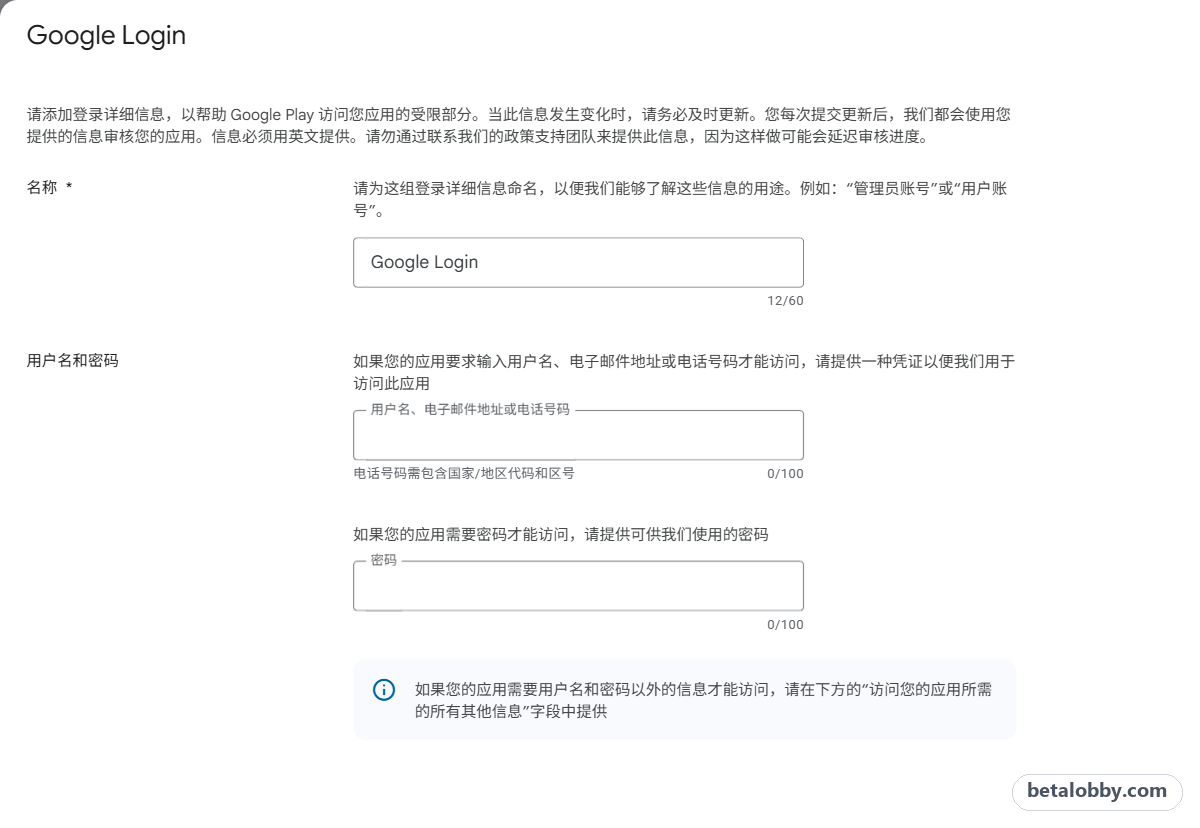The image size is (1200, 828).
Task: Select the "用户名和密码" section label
Action: [72, 360]
